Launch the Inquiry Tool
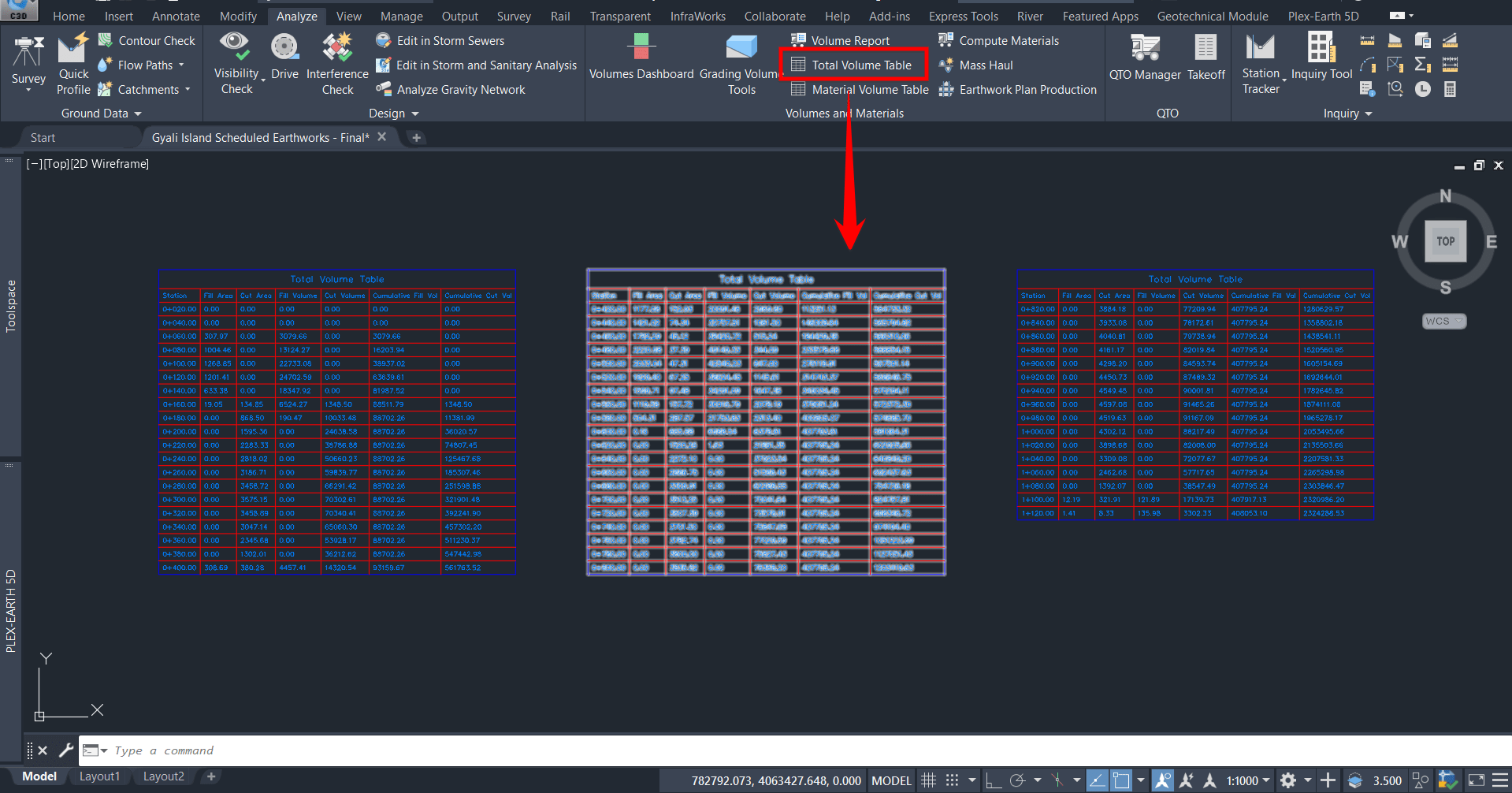Viewport: 1512px width, 793px height. [1321, 57]
